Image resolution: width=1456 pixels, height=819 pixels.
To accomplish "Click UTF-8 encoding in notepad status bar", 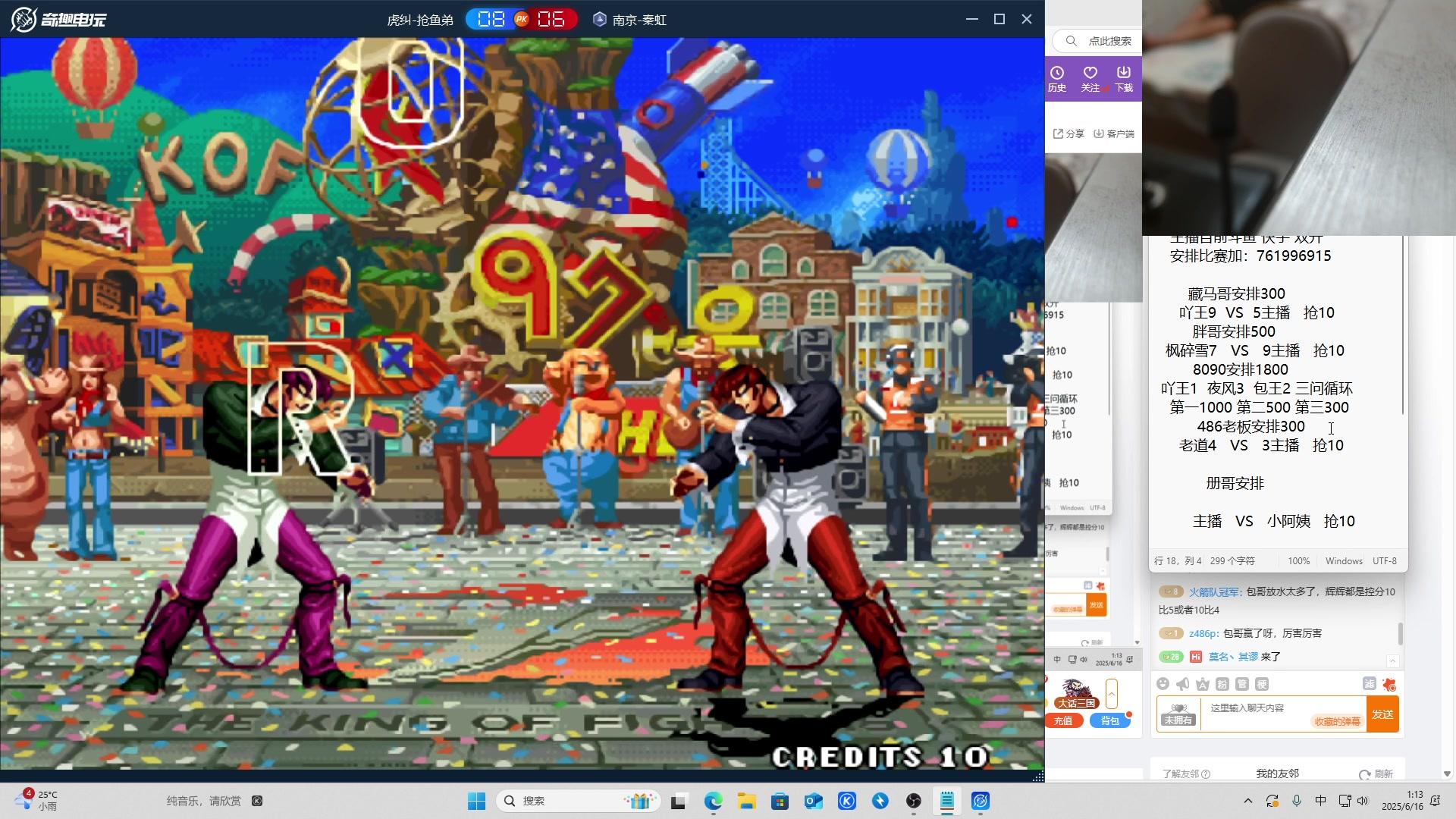I will tap(1384, 561).
